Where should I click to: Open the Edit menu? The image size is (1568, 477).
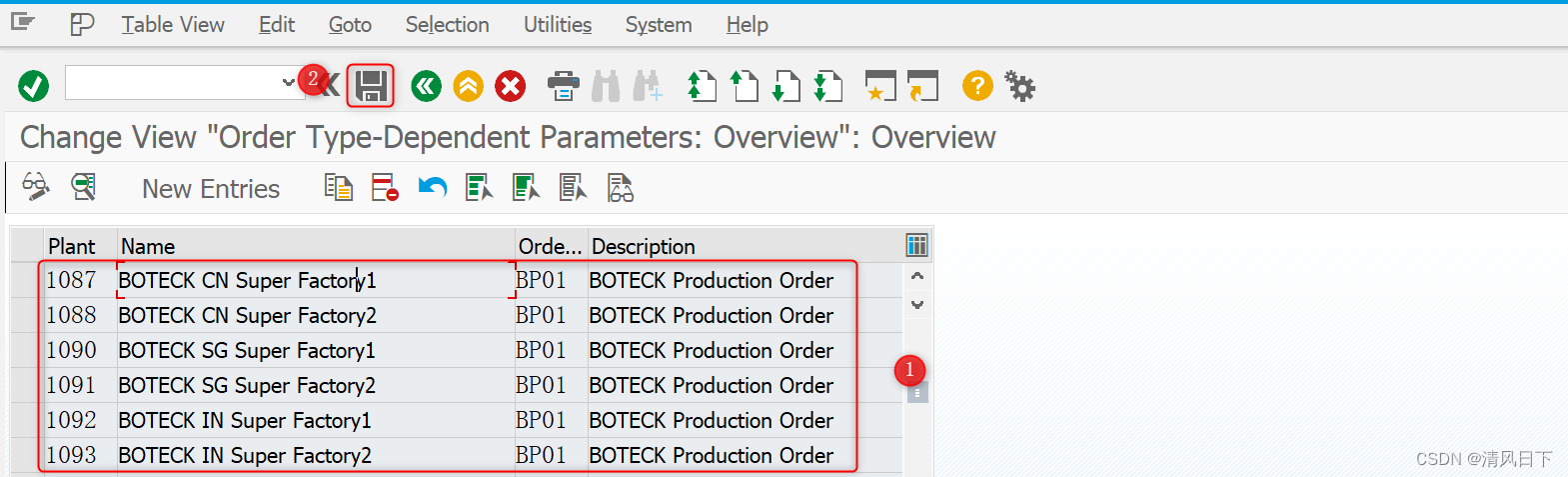[277, 25]
